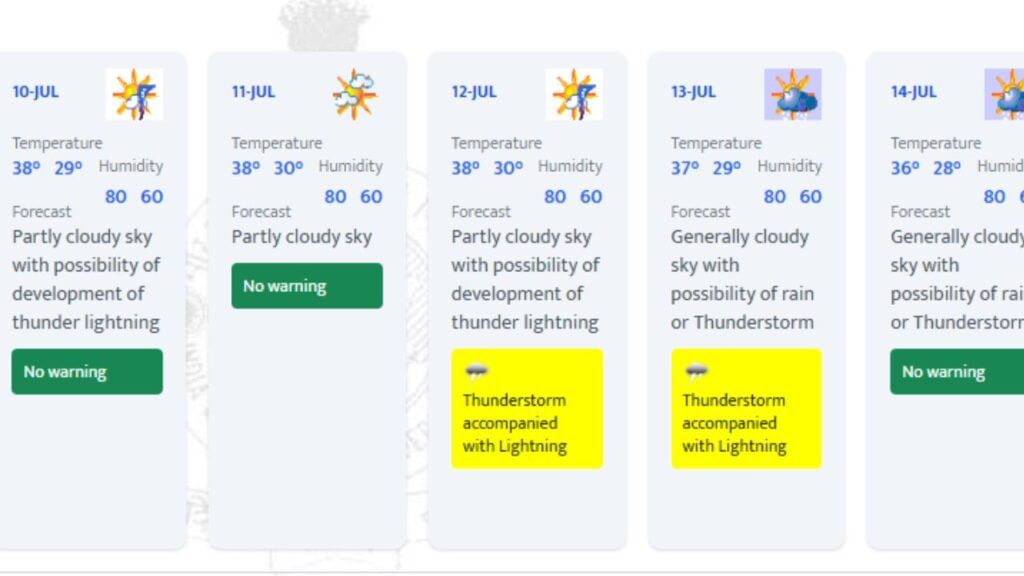Click the 10-JUL humidity value 80
Image resolution: width=1024 pixels, height=576 pixels.
(116, 197)
